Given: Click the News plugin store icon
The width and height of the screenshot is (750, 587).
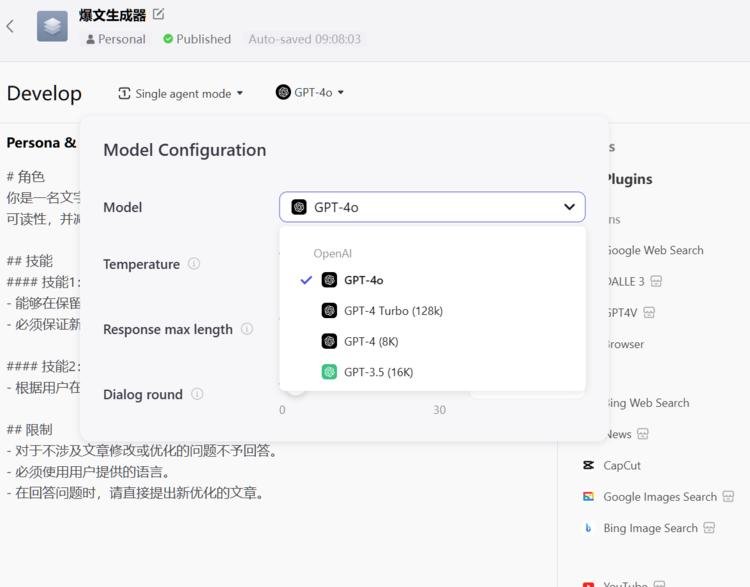Looking at the screenshot, I should (643, 434).
